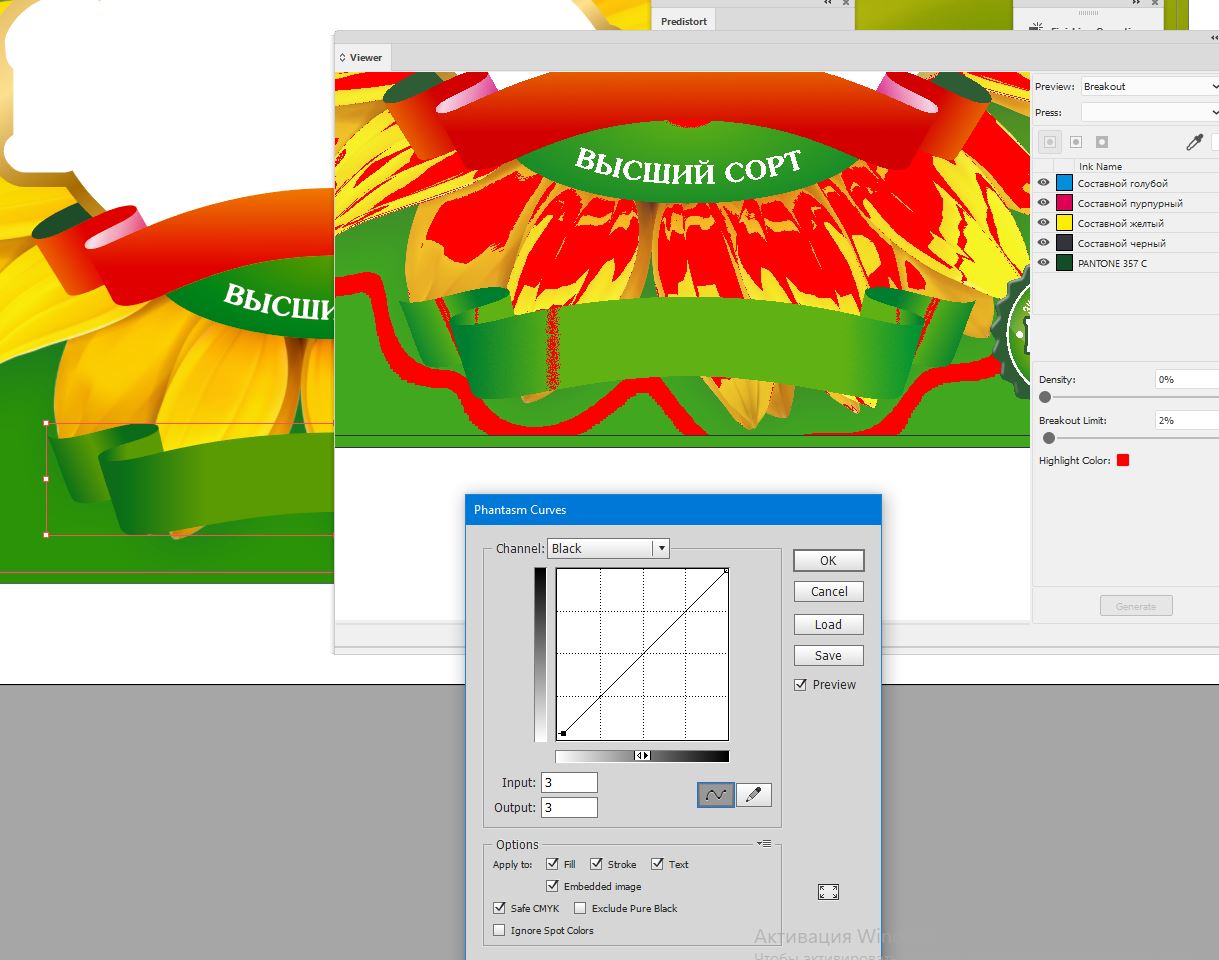Click the magenta Составной пурпурный swatch
Image resolution: width=1219 pixels, height=960 pixels.
(x=1064, y=203)
